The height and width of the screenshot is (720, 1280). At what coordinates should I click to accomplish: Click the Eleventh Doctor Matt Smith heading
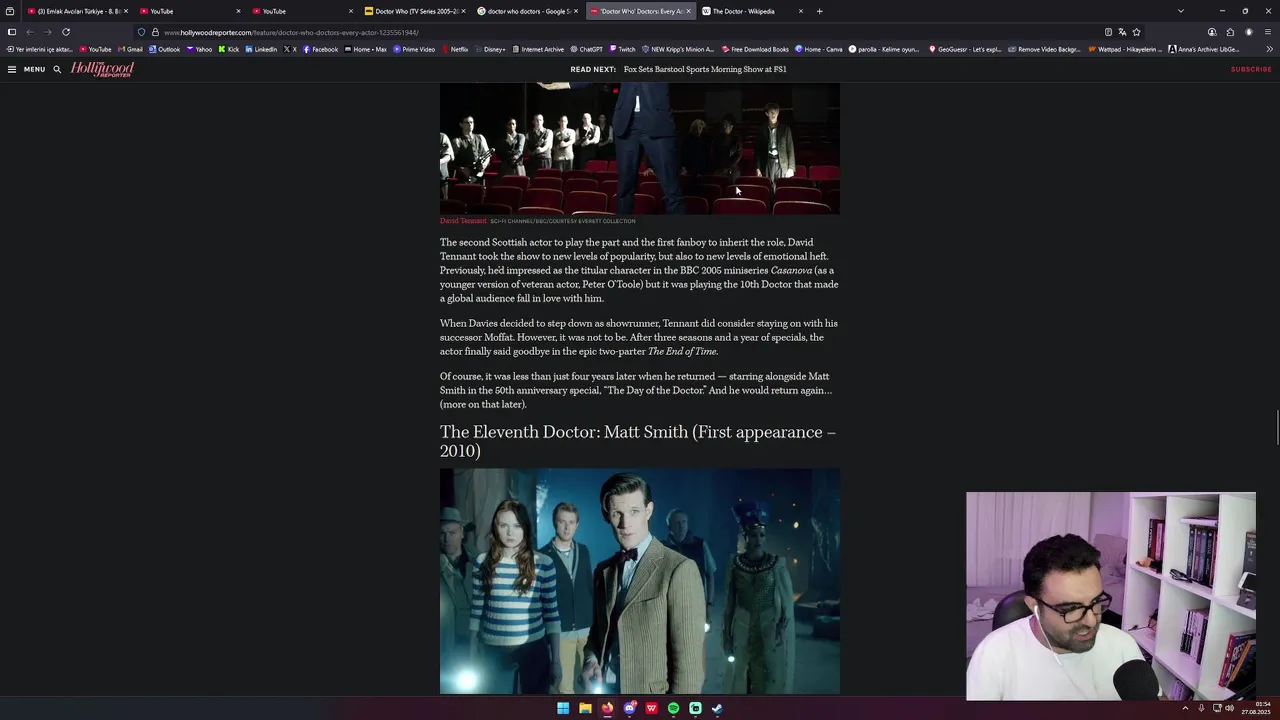pyautogui.click(x=638, y=441)
